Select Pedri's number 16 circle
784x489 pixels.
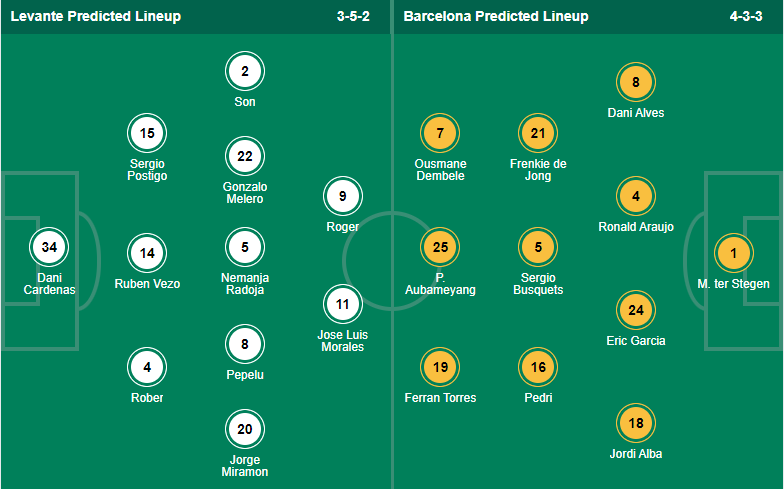click(x=538, y=367)
